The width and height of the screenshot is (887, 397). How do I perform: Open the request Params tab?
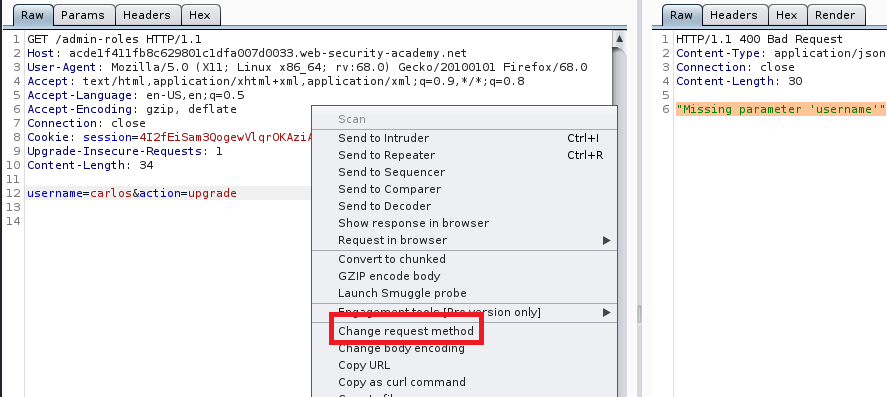[84, 15]
